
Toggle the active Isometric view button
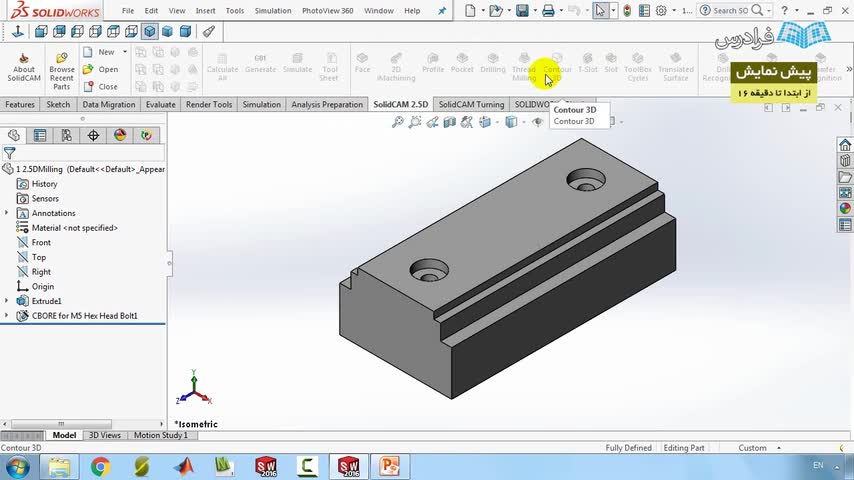pyautogui.click(x=149, y=32)
